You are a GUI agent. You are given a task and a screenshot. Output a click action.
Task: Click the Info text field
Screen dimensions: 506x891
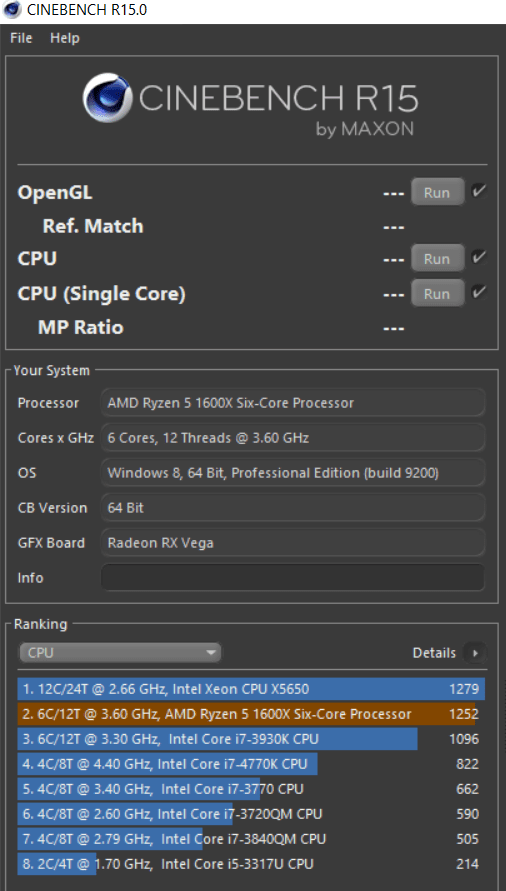pyautogui.click(x=293, y=578)
